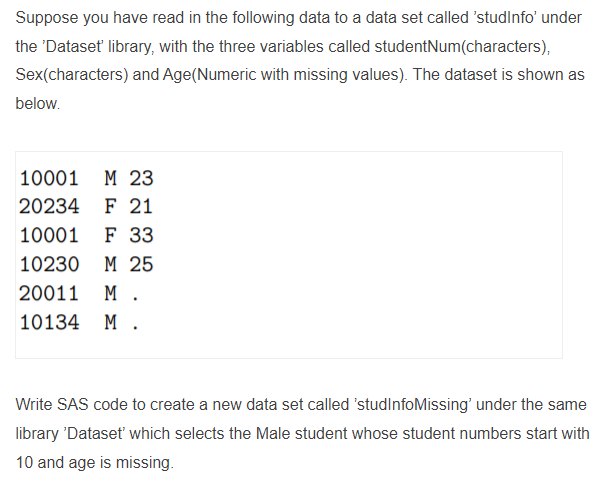This screenshot has width=611, height=483.
Task: Click the empty area inside the data box
Action: tap(351, 253)
